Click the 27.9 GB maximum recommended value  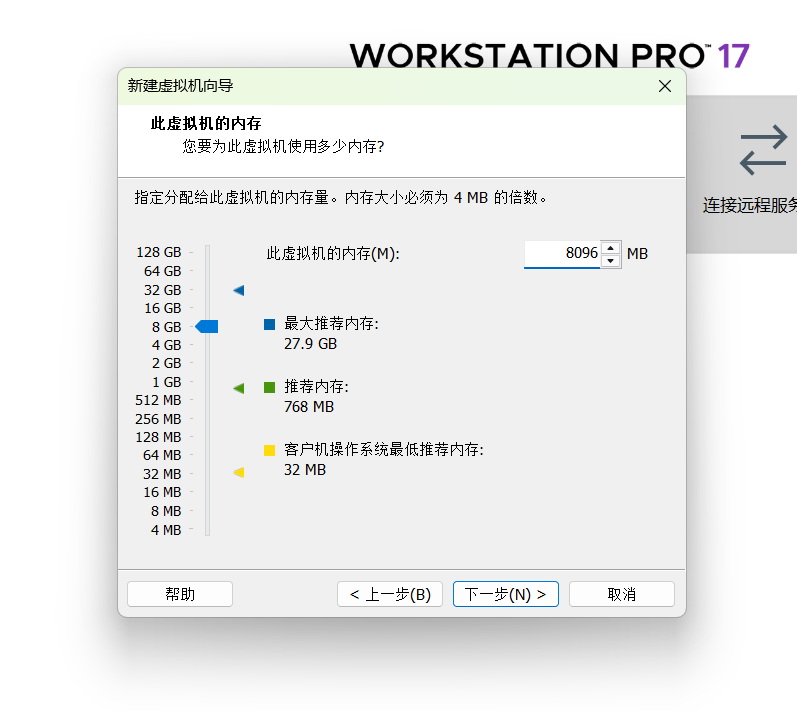pos(310,344)
